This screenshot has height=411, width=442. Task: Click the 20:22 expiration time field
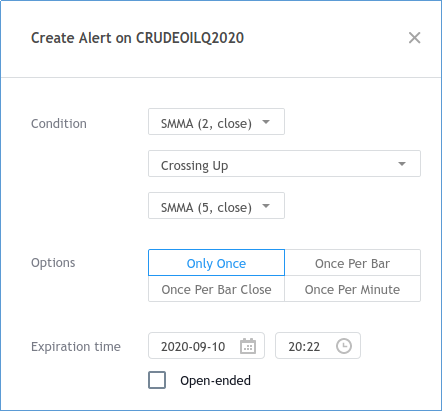point(318,346)
